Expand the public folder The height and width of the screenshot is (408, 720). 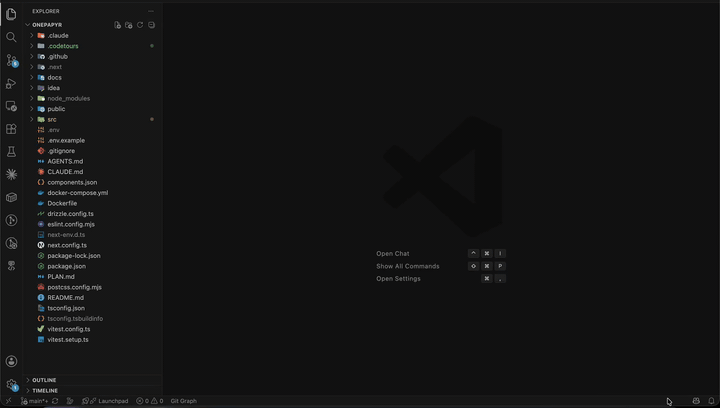coord(92,109)
